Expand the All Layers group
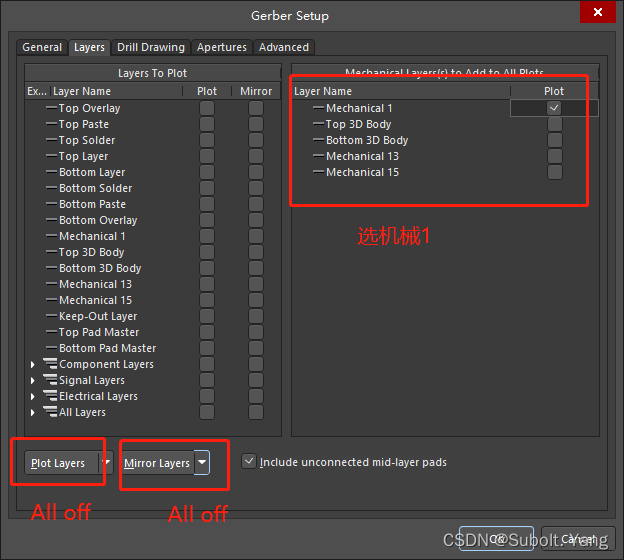Viewport: 624px width, 560px height. pos(33,412)
